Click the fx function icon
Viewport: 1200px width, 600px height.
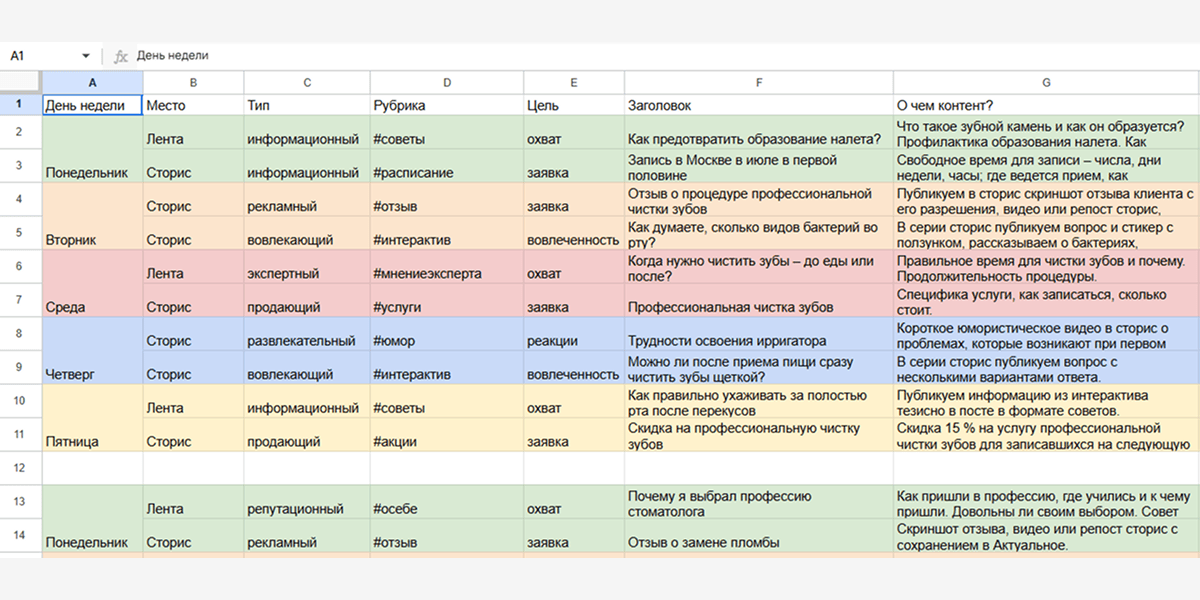[121, 56]
